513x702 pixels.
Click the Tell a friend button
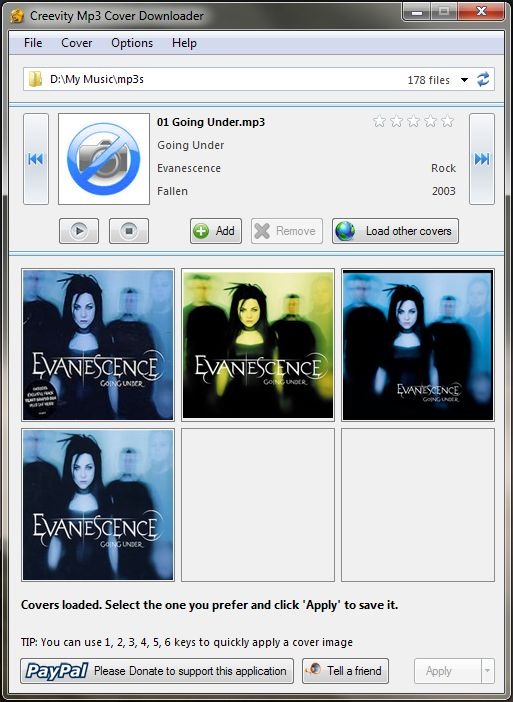point(346,671)
